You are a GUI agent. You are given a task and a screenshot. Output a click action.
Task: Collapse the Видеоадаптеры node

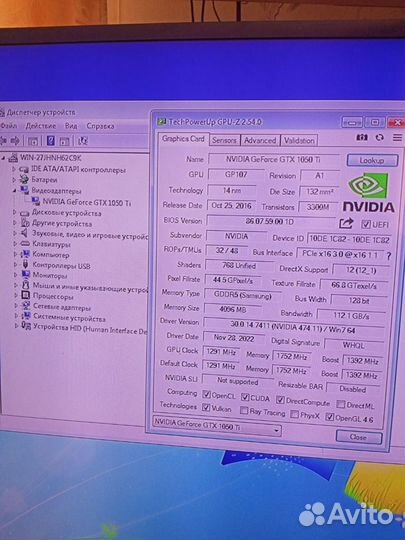[x=14, y=190]
